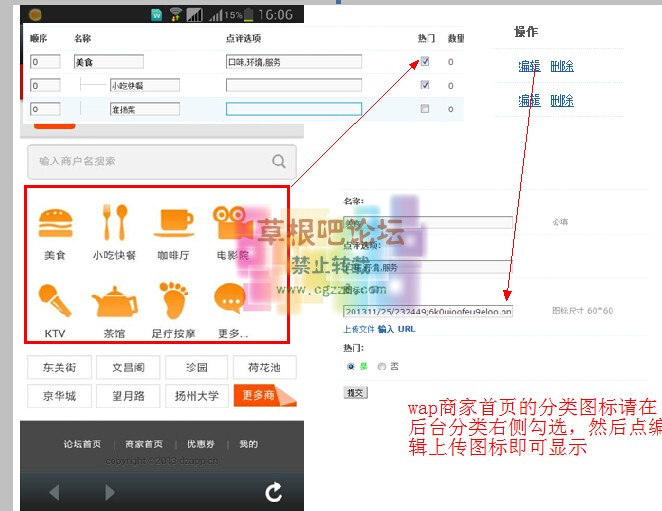This screenshot has width=662, height=511.
Task: Click the order field in 美食 row
Action: [45, 62]
